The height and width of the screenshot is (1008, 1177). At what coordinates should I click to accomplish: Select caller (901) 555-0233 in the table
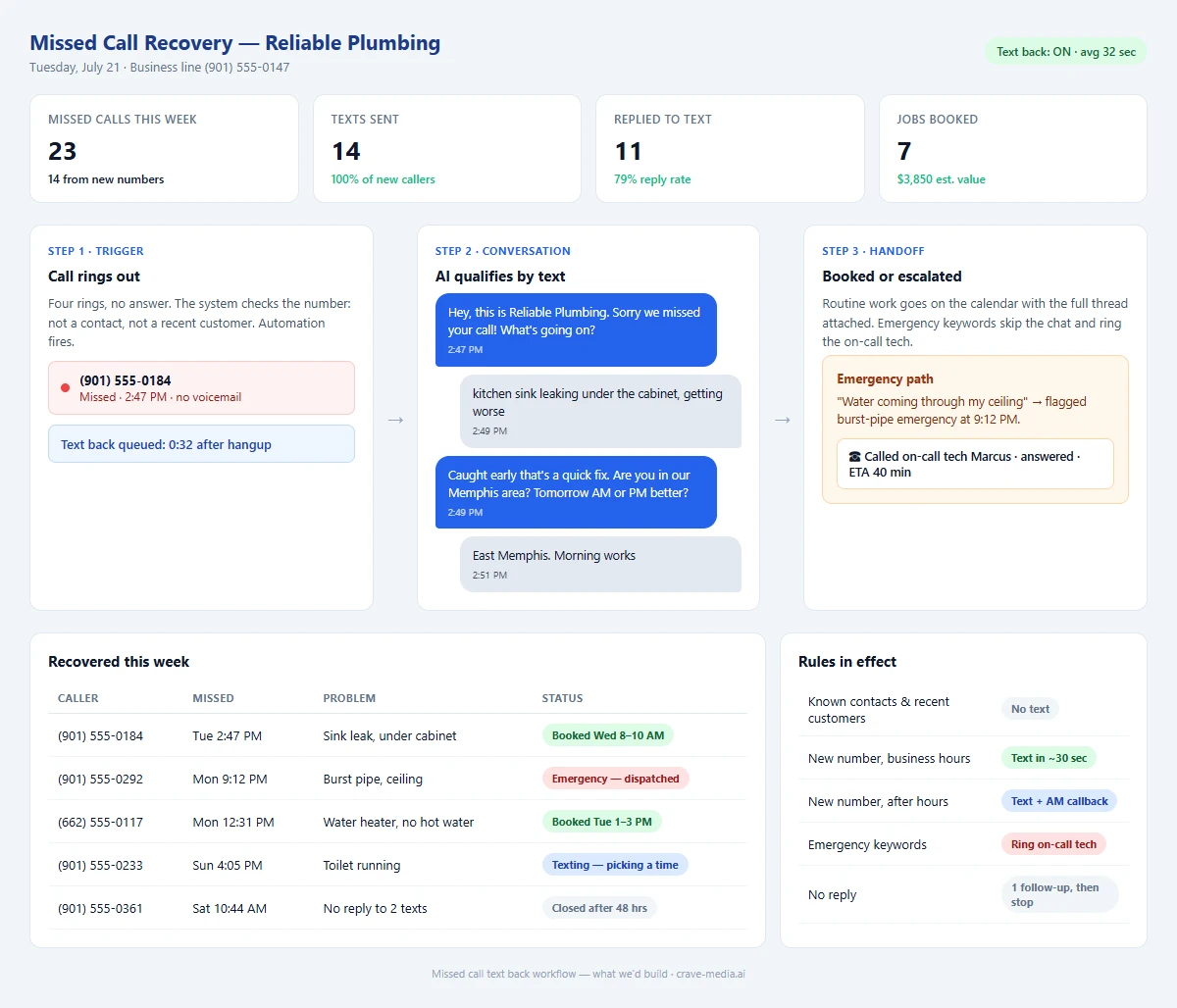100,865
